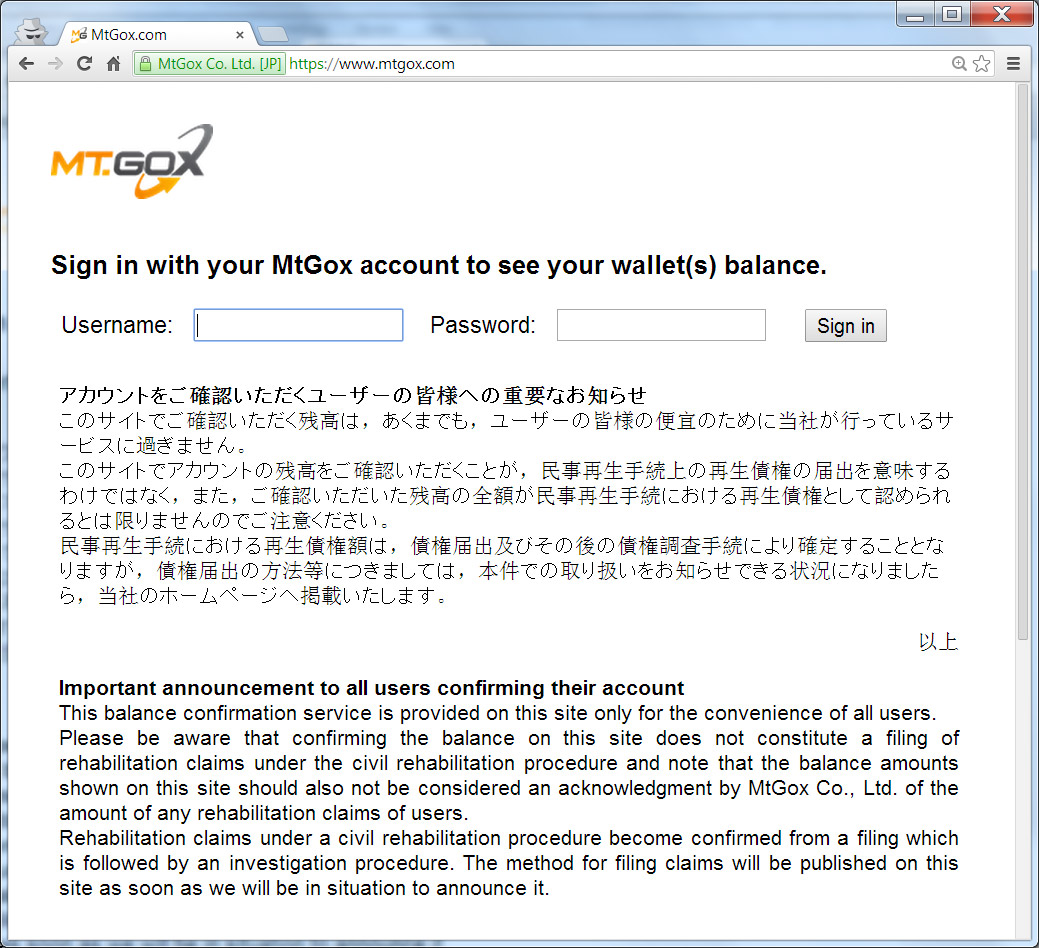Click the MT.GOX logo

pos(132,161)
